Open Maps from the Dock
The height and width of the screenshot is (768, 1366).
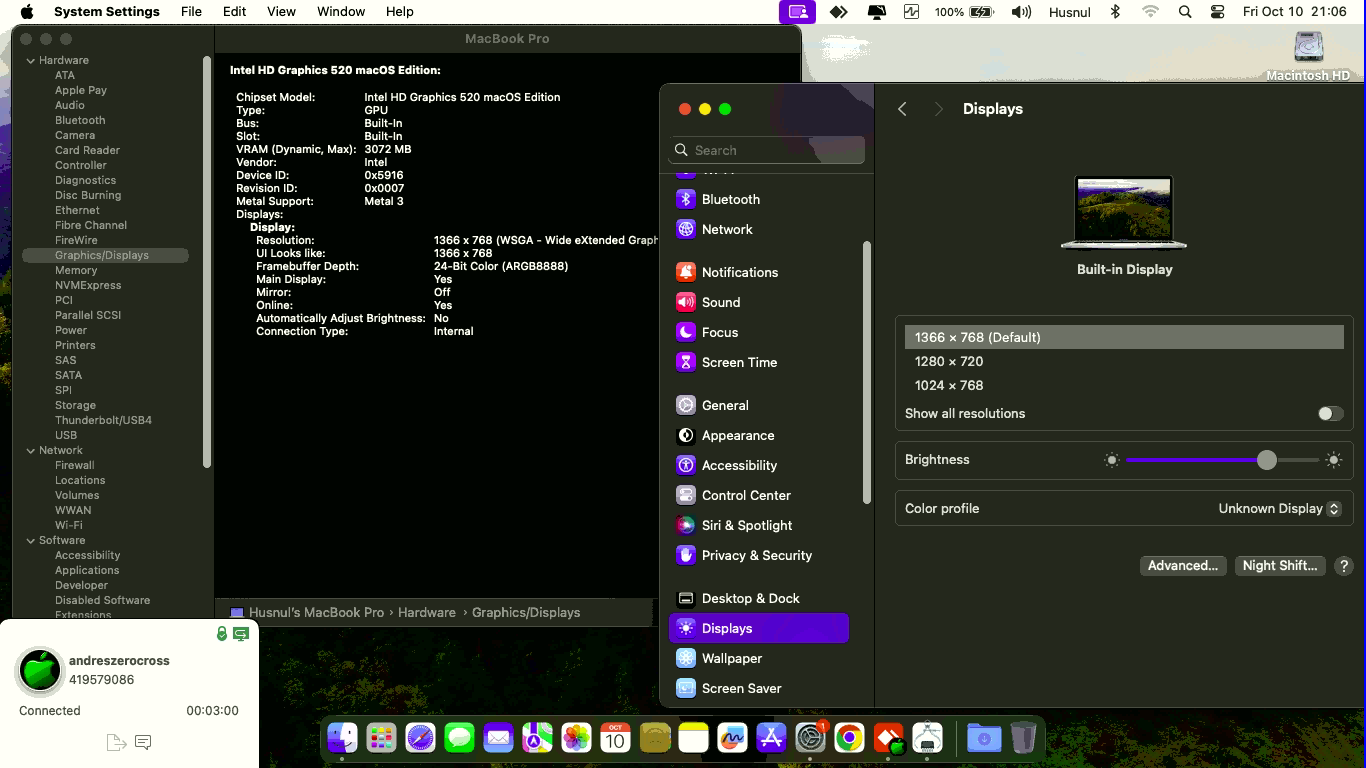[537, 738]
